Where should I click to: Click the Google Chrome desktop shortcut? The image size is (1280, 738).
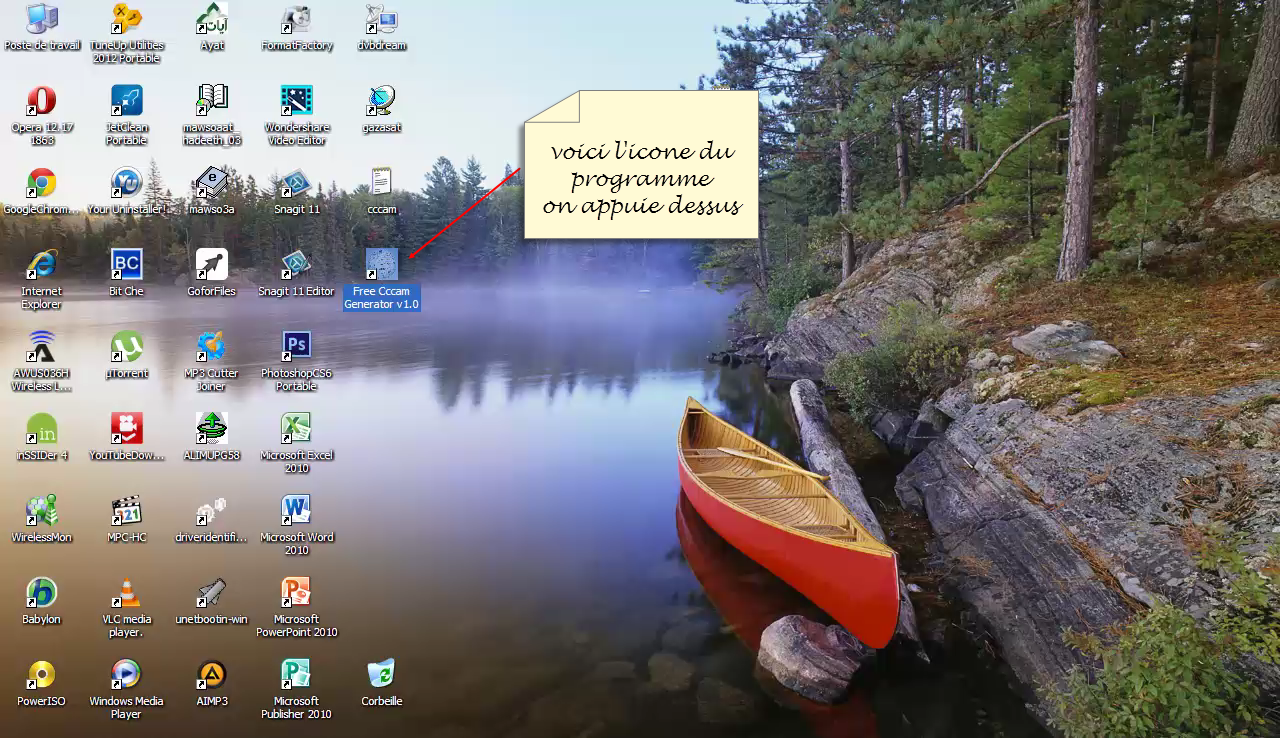(41, 184)
